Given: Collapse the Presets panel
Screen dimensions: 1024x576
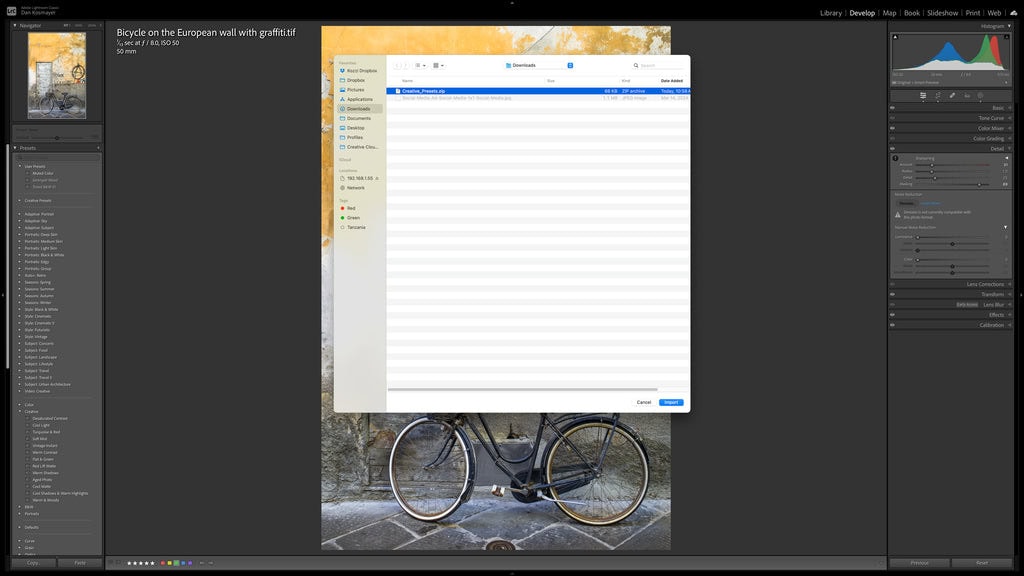Looking at the screenshot, I should [15, 148].
